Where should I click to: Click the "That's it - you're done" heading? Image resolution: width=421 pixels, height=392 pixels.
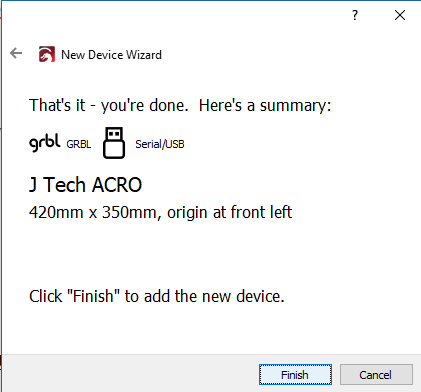point(109,105)
